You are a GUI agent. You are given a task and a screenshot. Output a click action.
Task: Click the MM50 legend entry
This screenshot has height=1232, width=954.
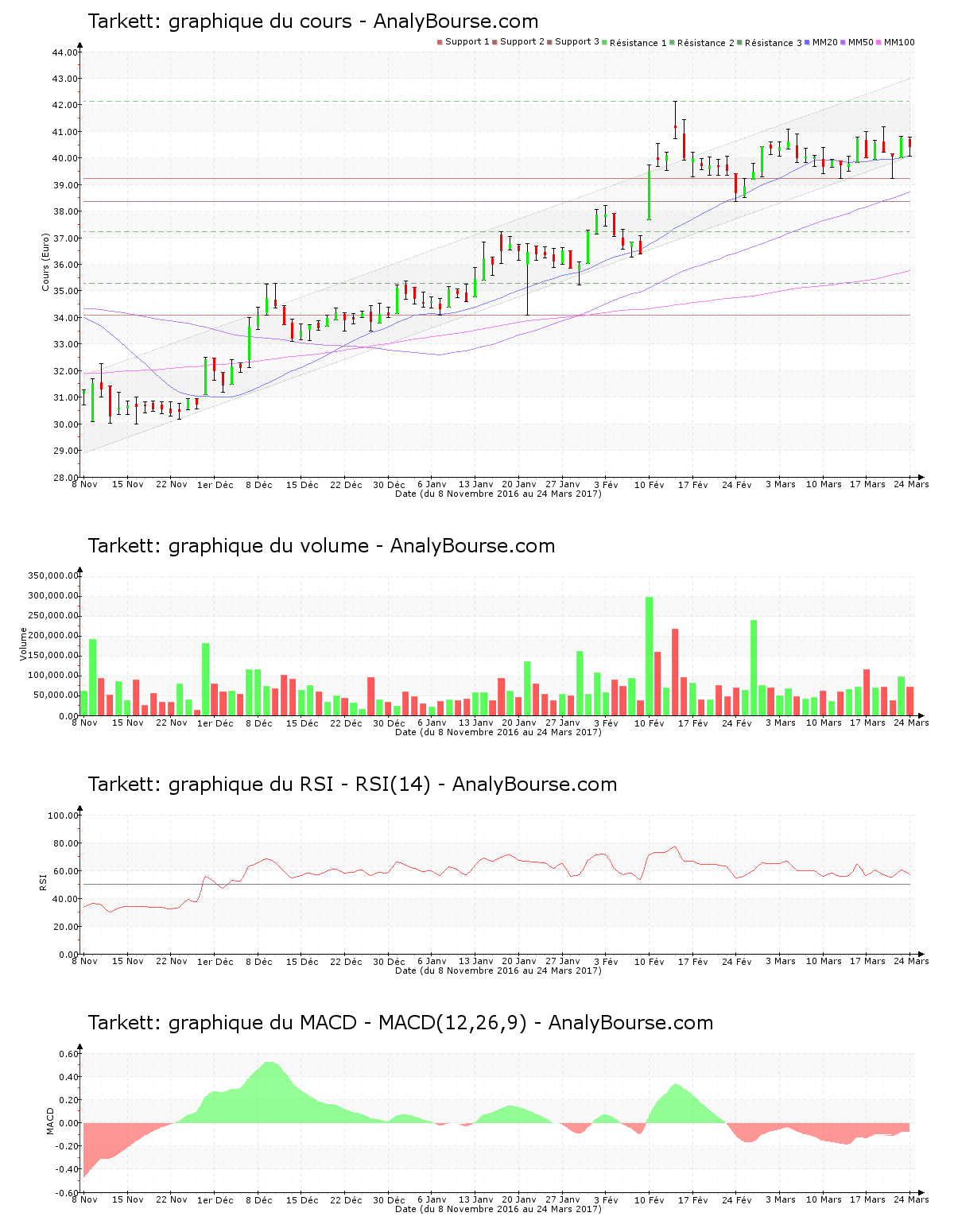pos(857,42)
